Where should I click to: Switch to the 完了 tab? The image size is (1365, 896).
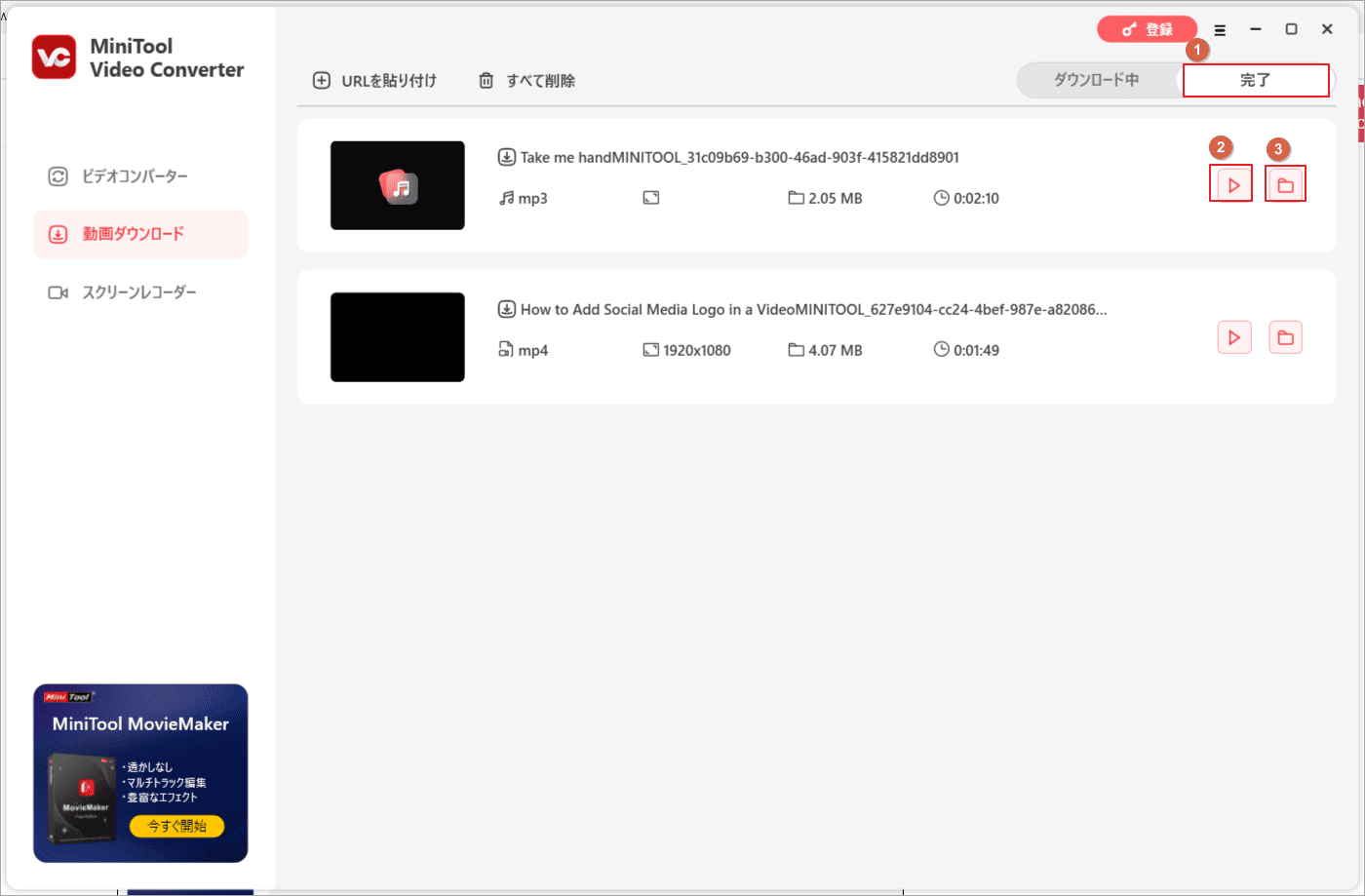(x=1256, y=80)
